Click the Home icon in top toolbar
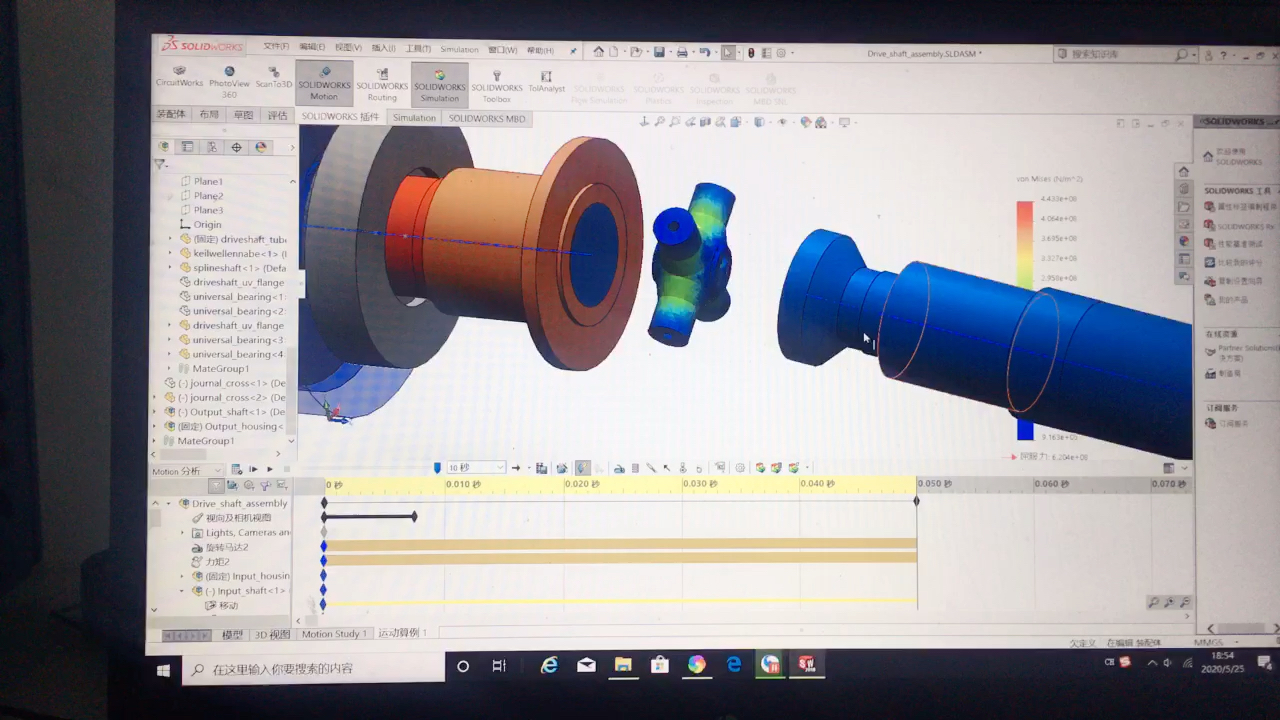The image size is (1280, 720). coord(599,51)
